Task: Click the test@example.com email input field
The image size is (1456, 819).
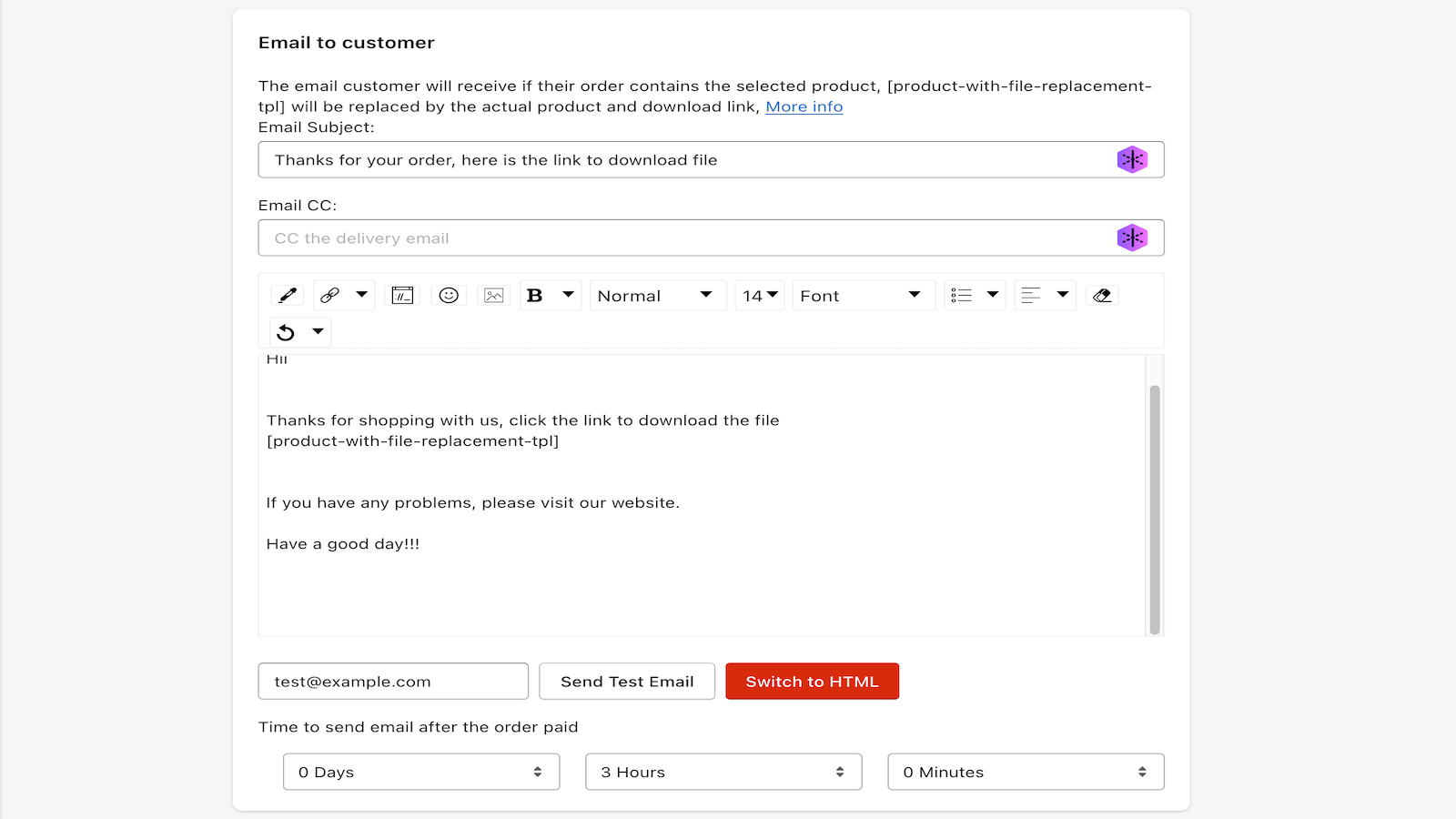Action: click(393, 681)
